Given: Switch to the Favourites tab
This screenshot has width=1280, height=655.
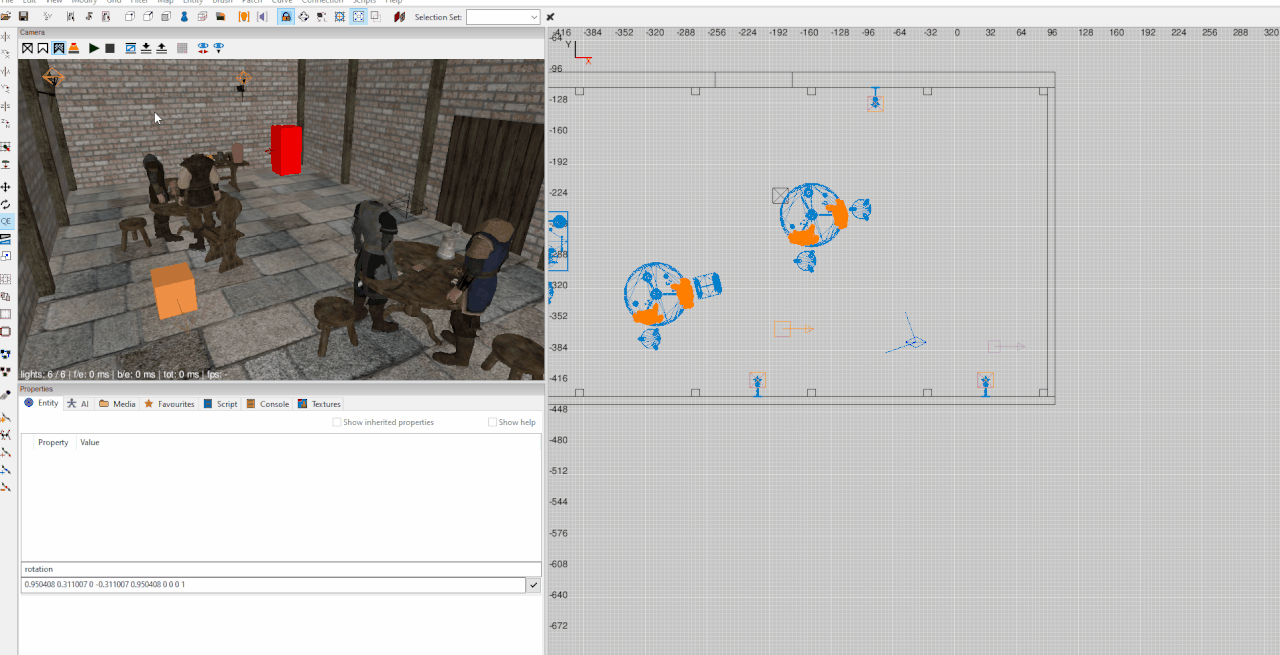Looking at the screenshot, I should pyautogui.click(x=169, y=404).
